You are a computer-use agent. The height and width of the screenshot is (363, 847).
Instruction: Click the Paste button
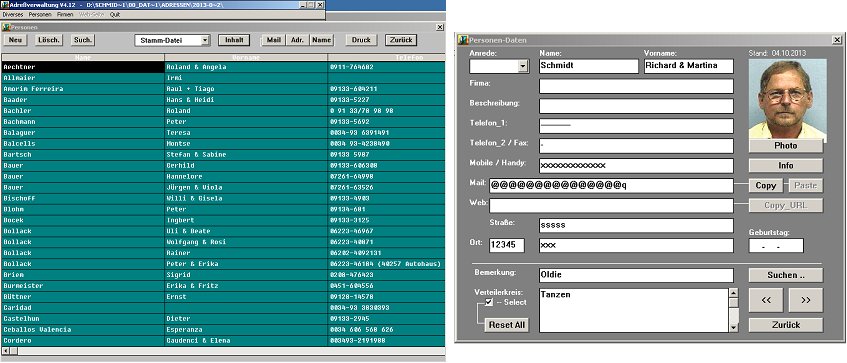(806, 185)
